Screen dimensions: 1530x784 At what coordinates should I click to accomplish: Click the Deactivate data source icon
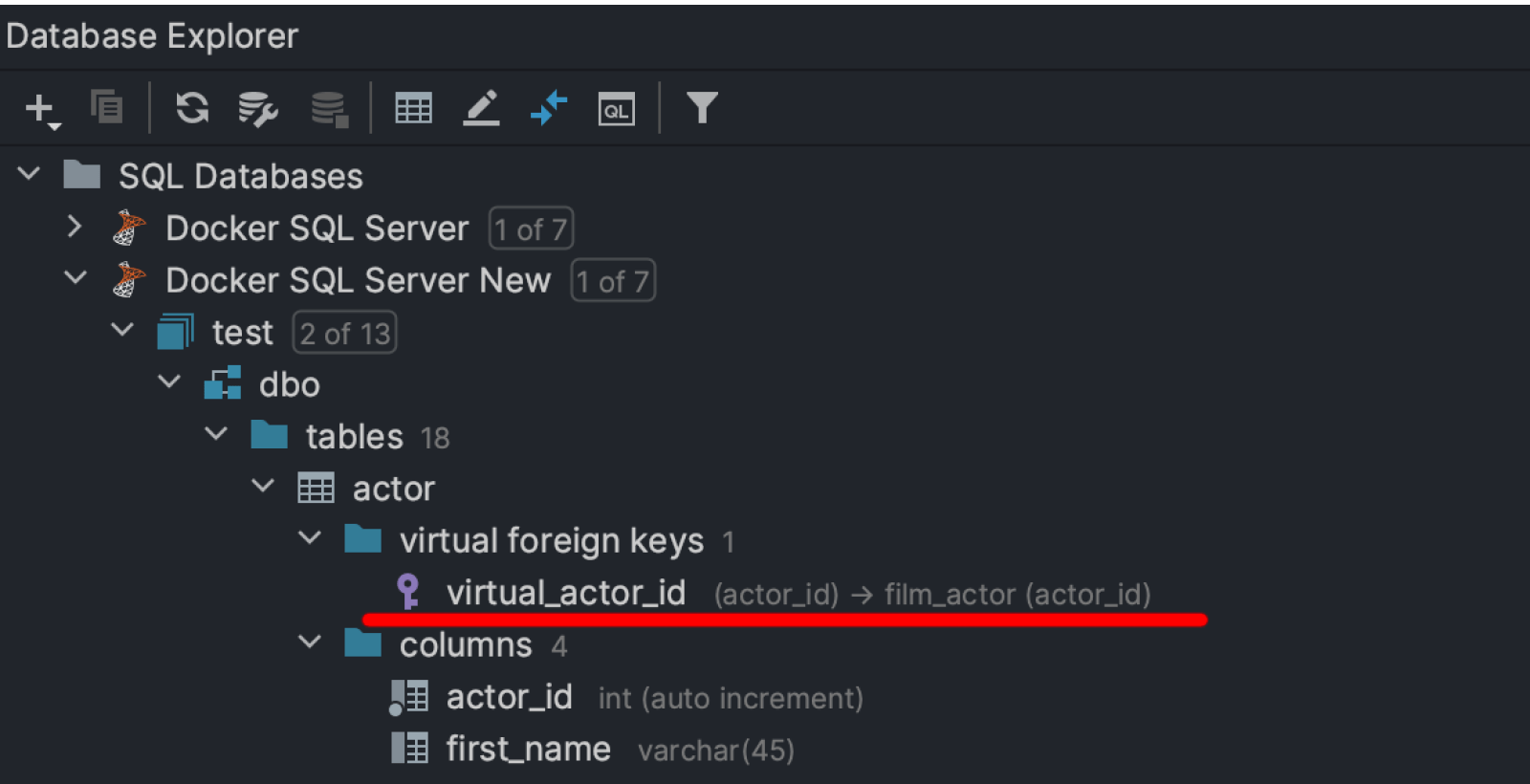click(x=329, y=108)
